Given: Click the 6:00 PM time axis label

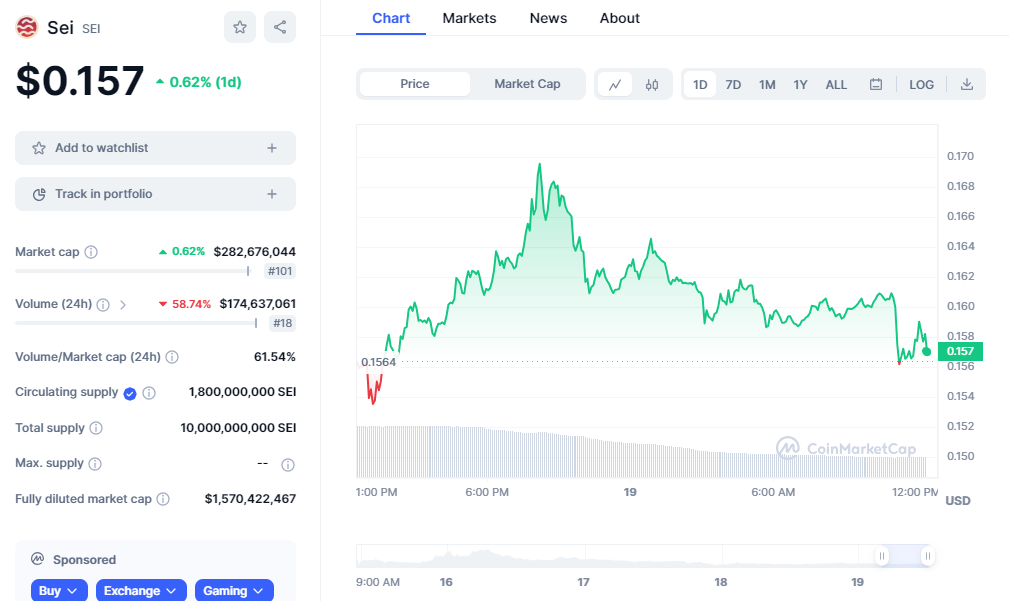Looking at the screenshot, I should pyautogui.click(x=487, y=492).
